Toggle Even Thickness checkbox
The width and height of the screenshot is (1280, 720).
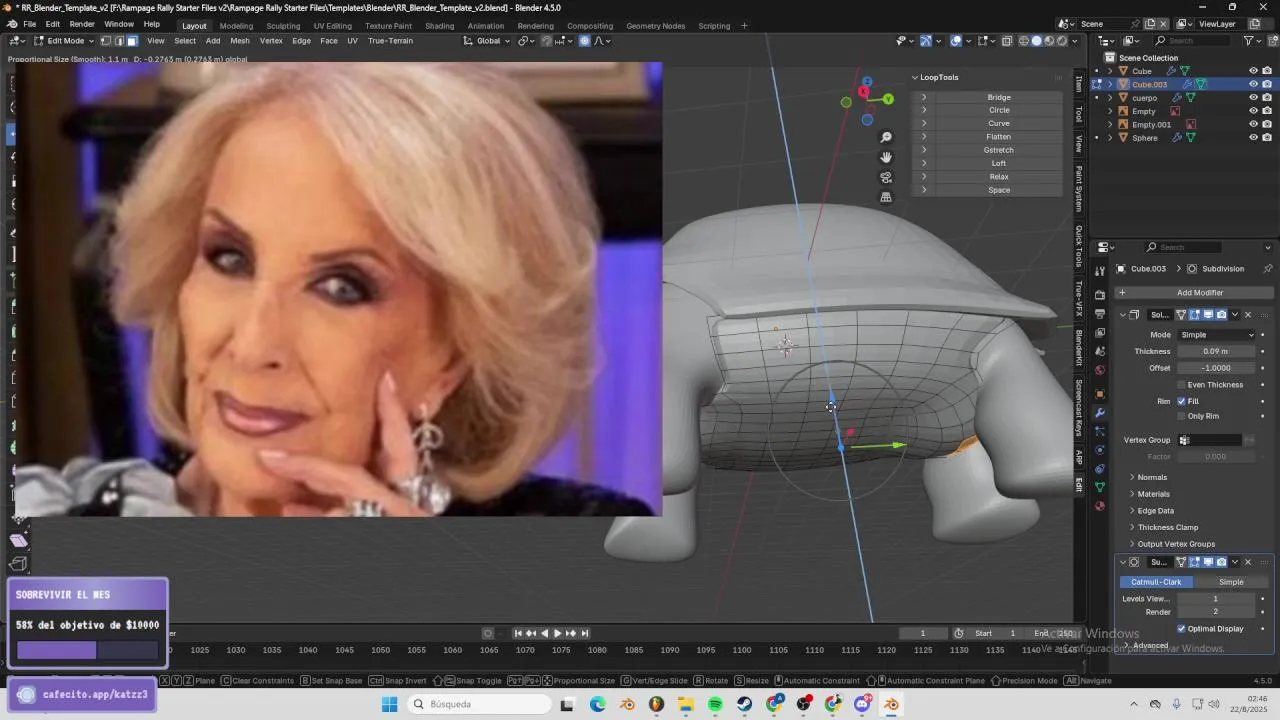click(x=1182, y=385)
